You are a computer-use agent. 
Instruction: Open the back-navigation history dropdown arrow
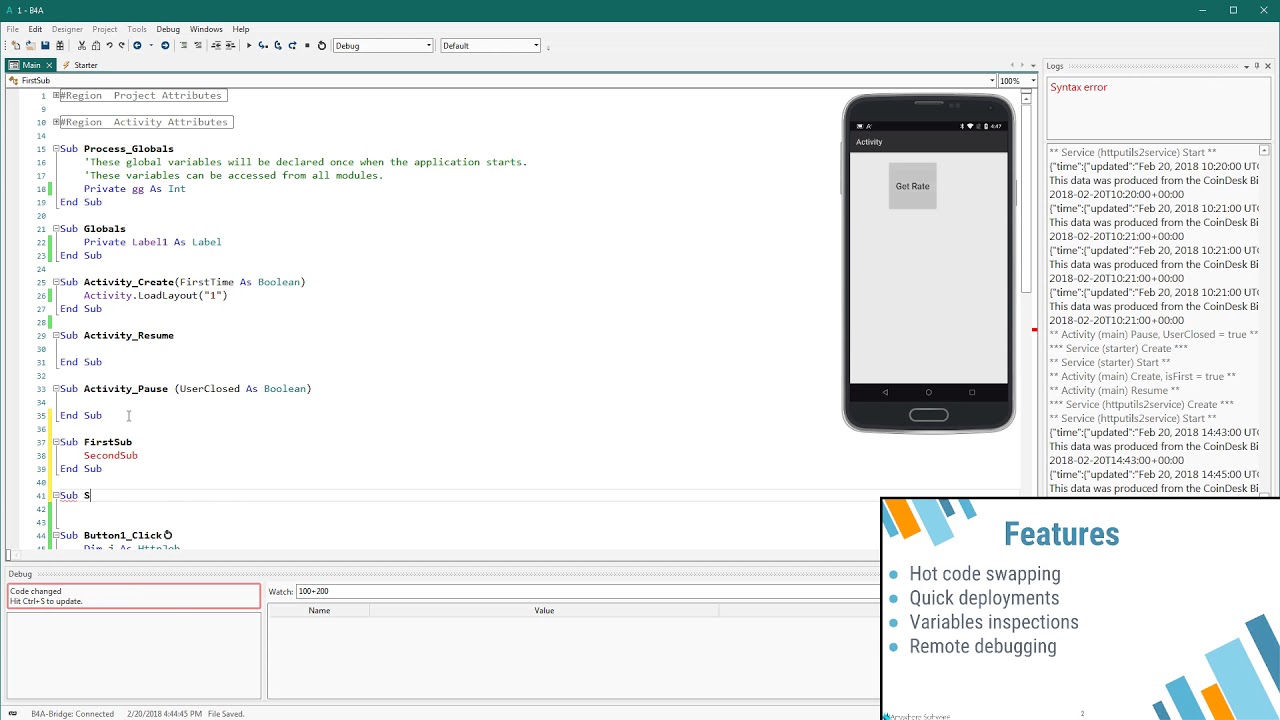[151, 45]
